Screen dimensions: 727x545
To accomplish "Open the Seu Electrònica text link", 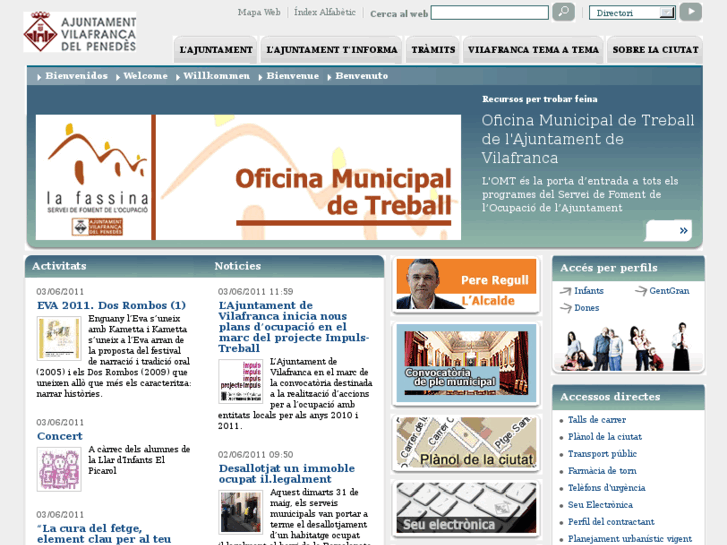I will tap(600, 505).
